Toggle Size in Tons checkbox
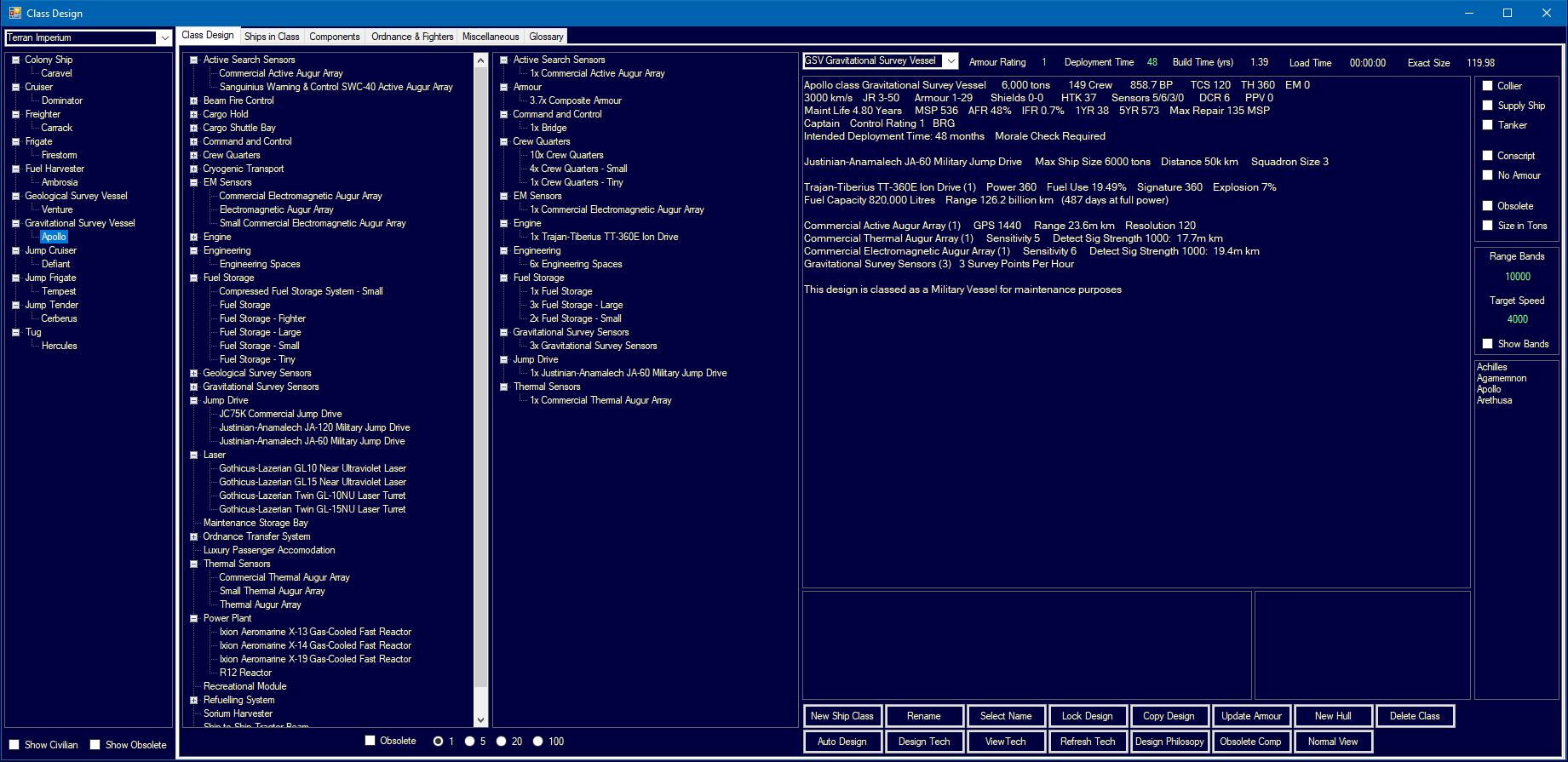The image size is (1568, 762). (1487, 226)
